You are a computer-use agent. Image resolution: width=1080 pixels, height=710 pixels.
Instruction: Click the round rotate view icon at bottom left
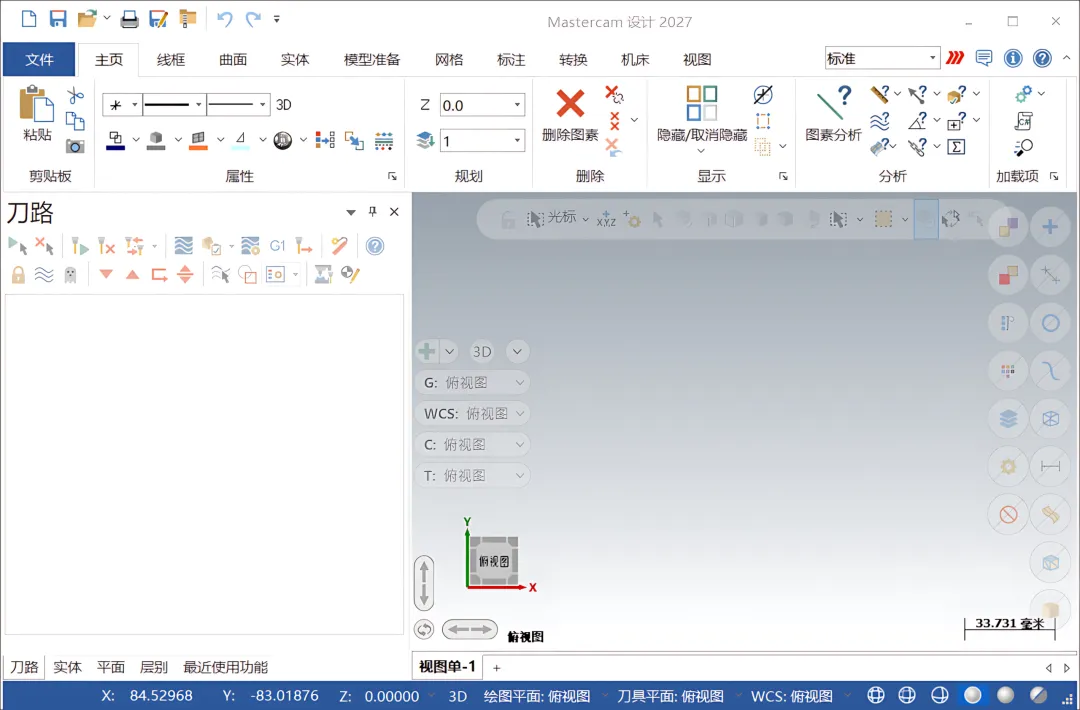(x=424, y=629)
